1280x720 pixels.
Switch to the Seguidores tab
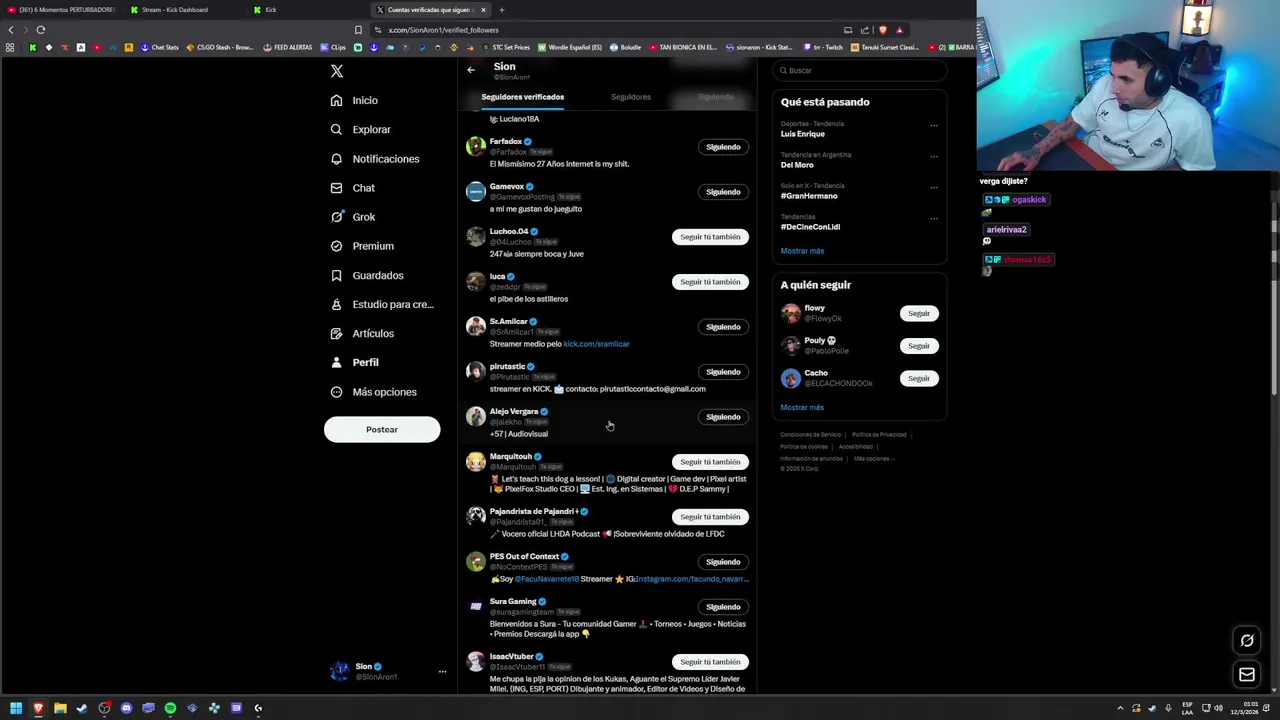point(631,97)
